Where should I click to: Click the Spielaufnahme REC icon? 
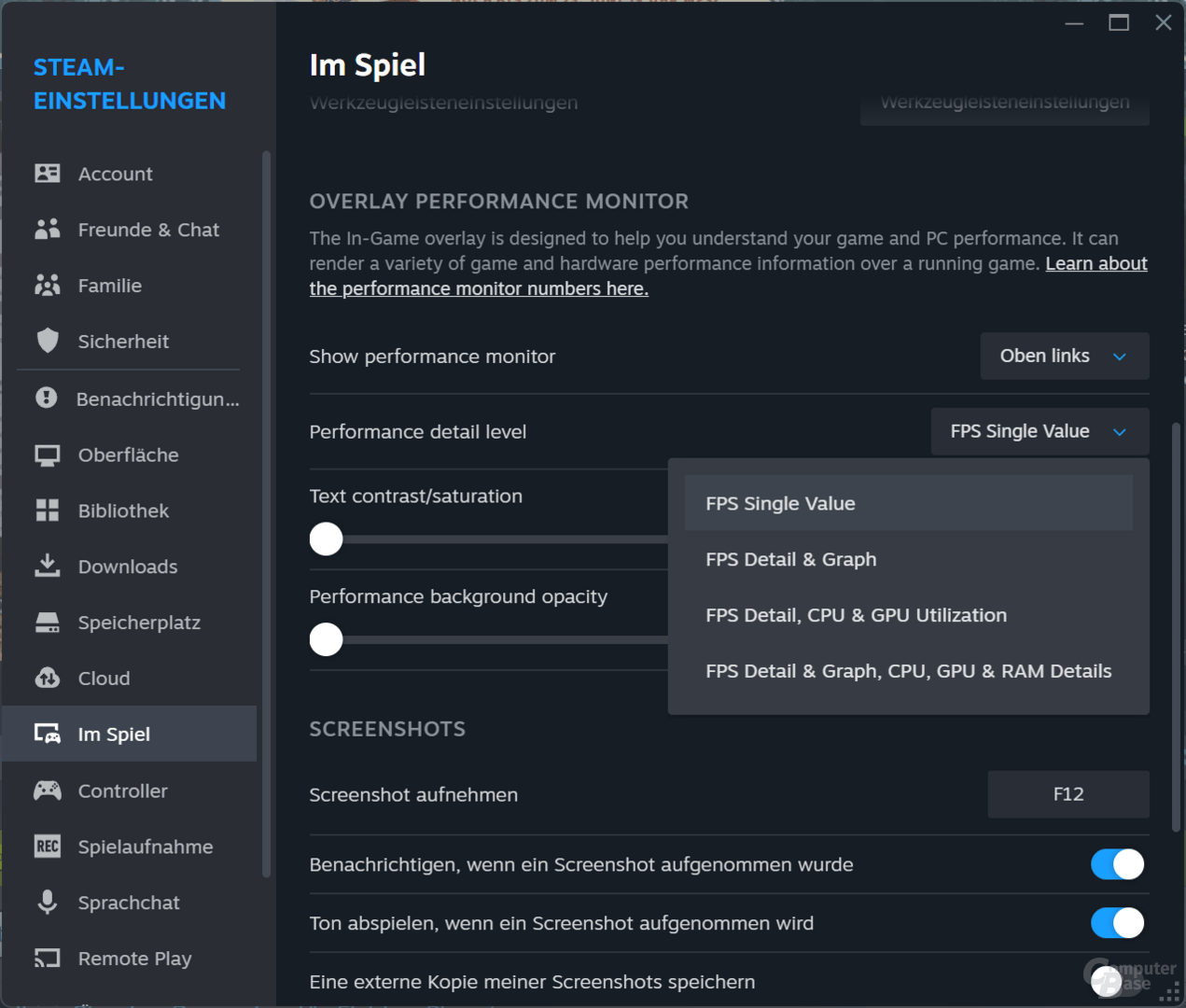48,847
